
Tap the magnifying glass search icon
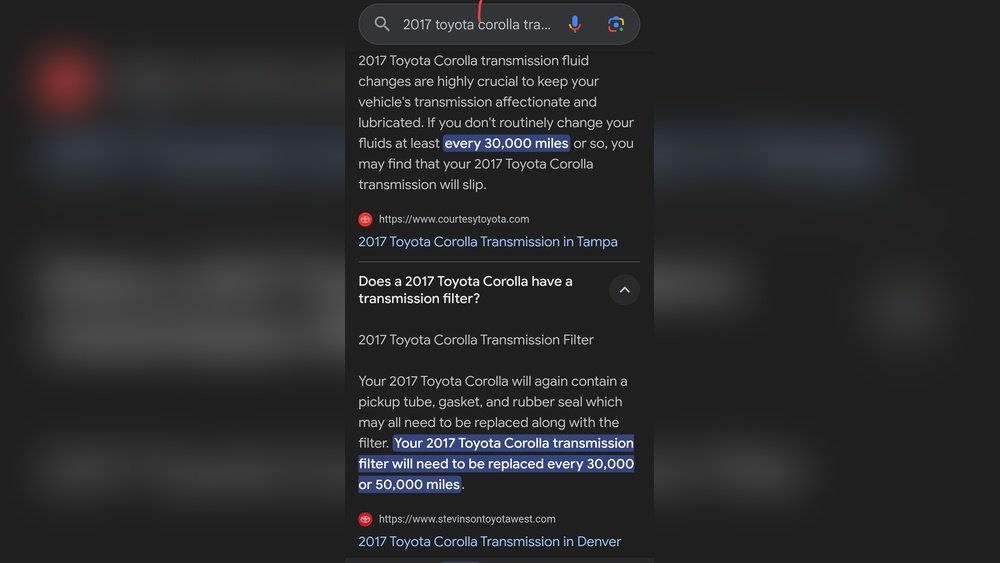[x=381, y=24]
